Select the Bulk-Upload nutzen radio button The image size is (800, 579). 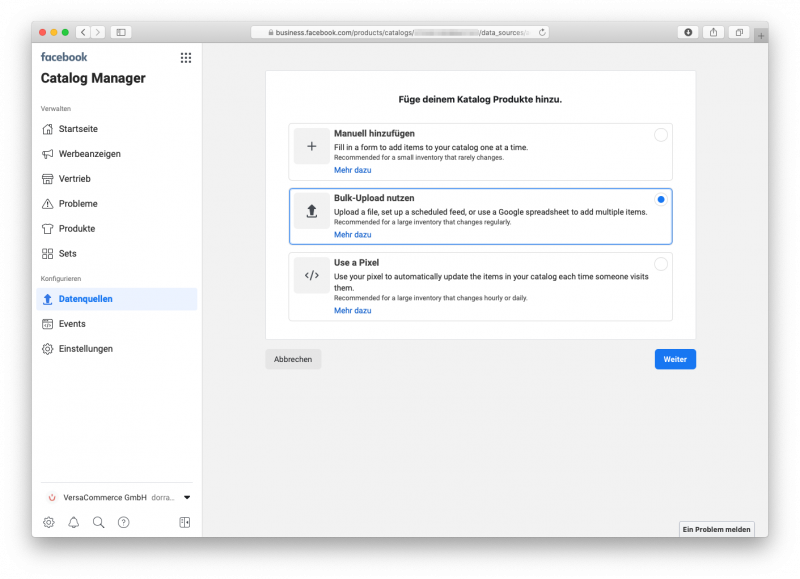point(661,199)
